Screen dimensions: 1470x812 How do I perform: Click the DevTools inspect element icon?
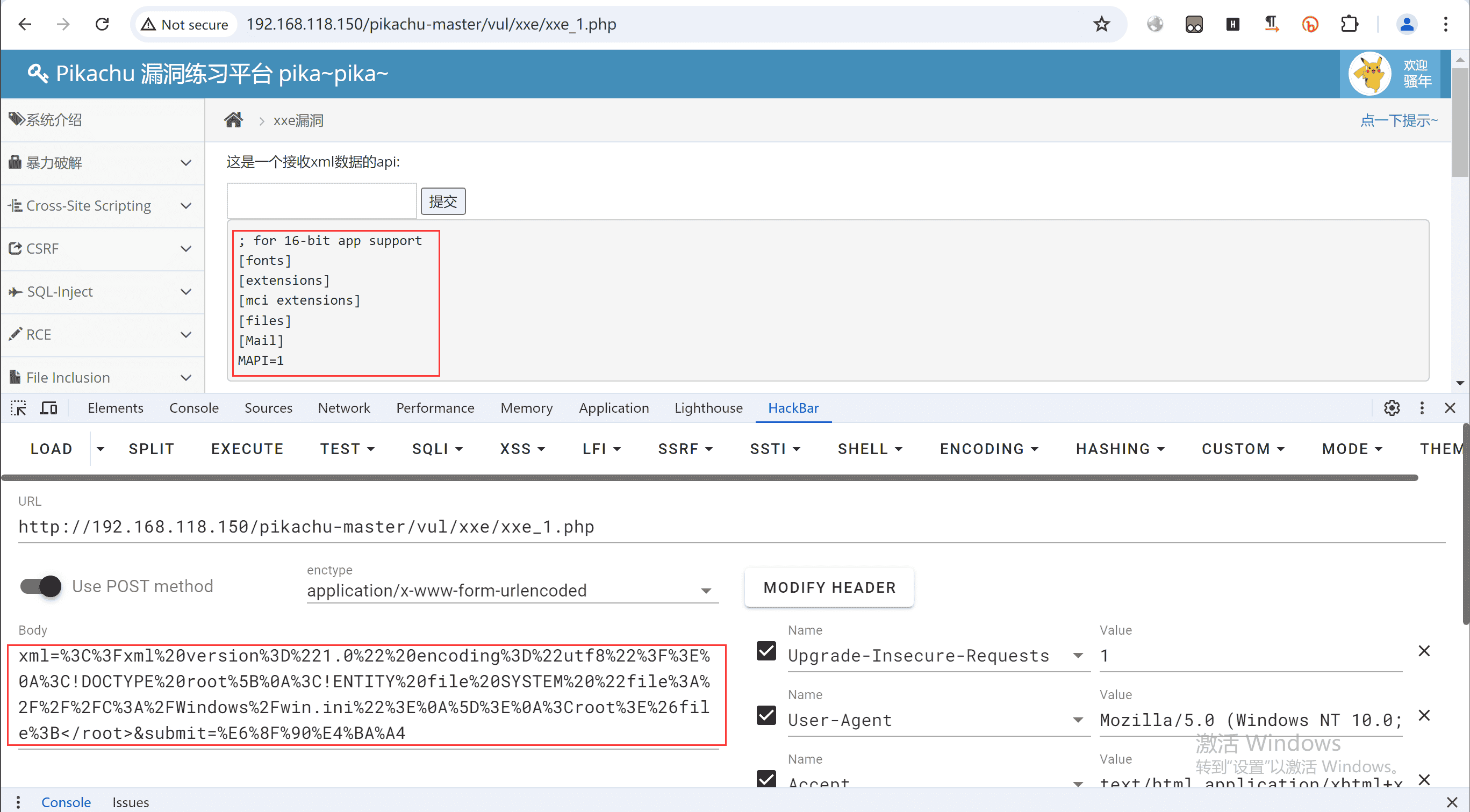(18, 408)
